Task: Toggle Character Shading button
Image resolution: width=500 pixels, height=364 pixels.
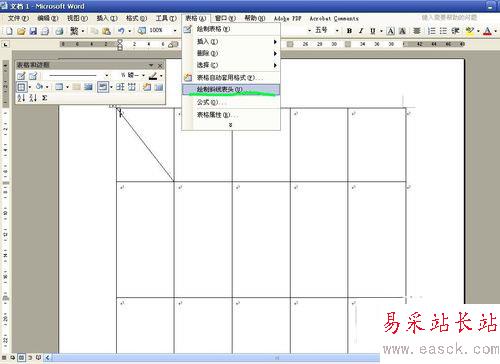Action: point(402,31)
